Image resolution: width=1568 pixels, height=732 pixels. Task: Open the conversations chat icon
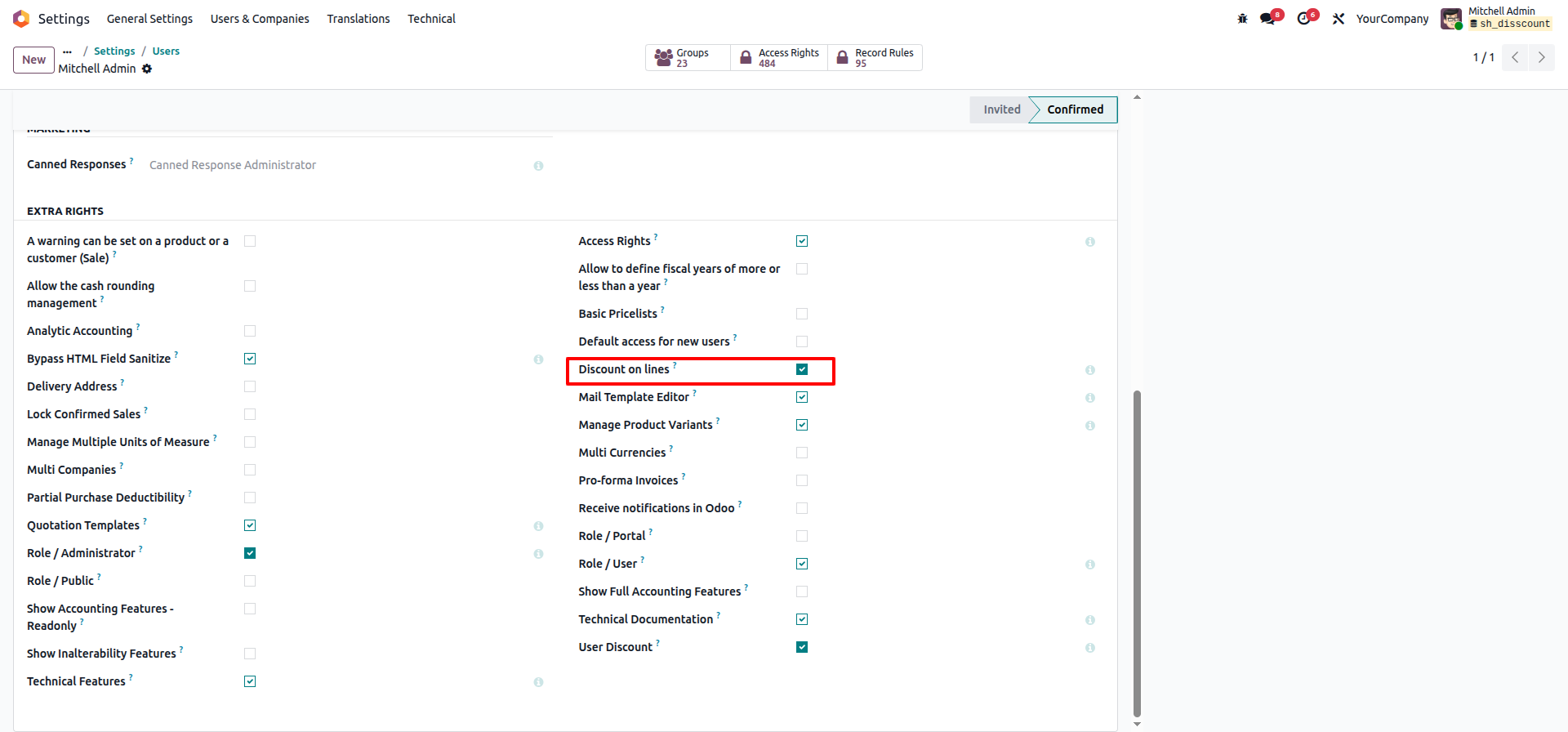[x=1267, y=19]
